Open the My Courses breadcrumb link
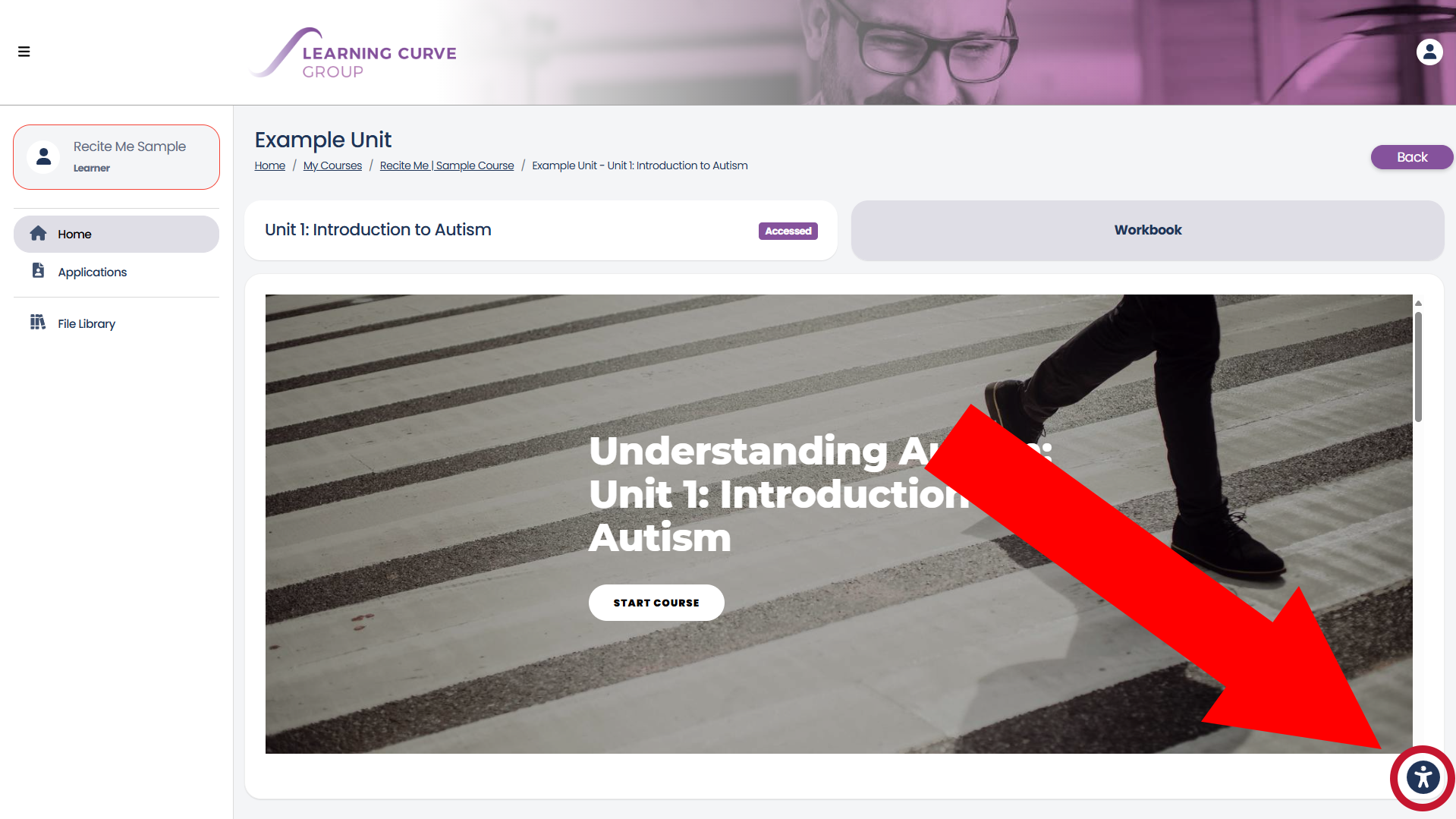The image size is (1456, 819). (x=332, y=165)
